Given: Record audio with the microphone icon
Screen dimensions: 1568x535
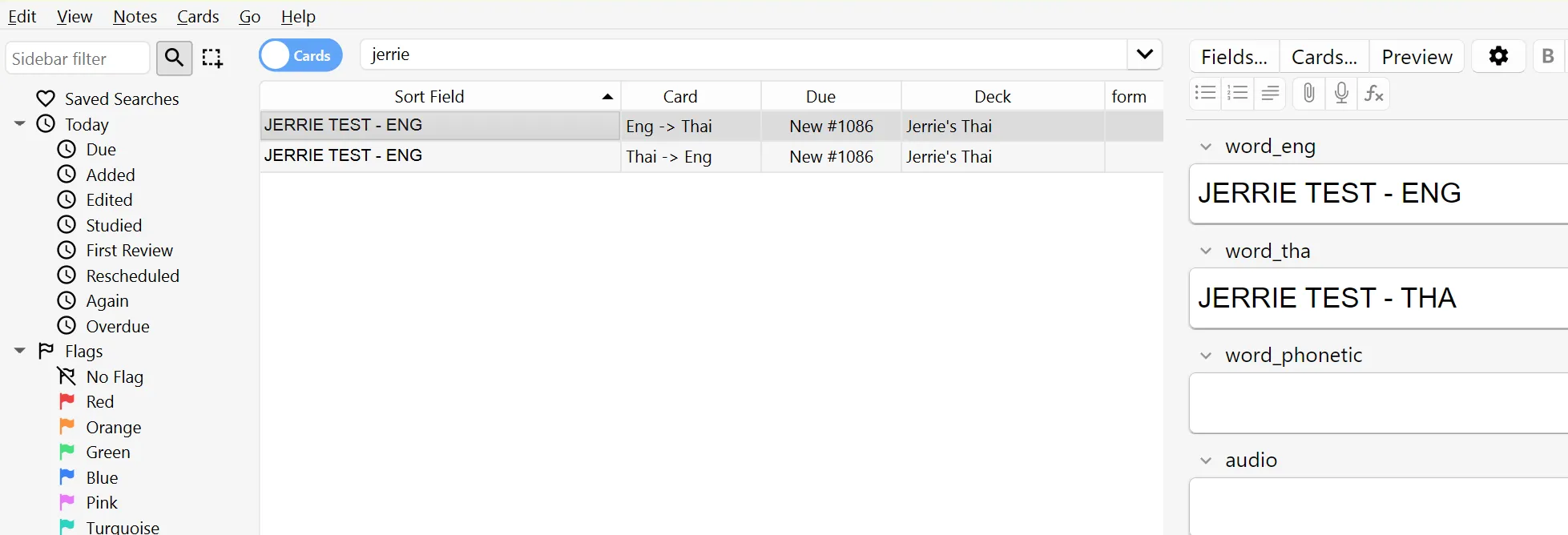Looking at the screenshot, I should [1341, 93].
